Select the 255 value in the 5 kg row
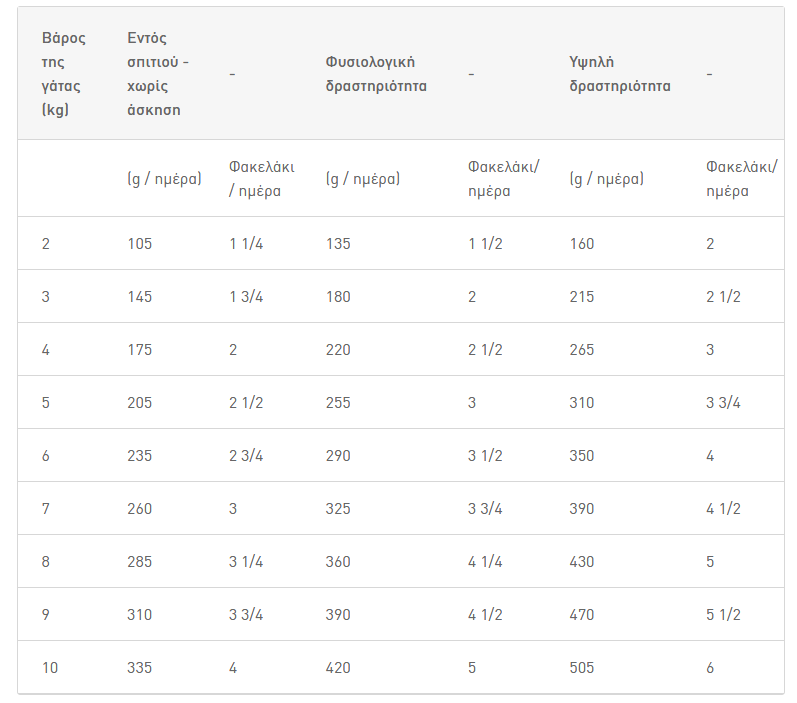This screenshot has height=703, width=797. coord(338,403)
